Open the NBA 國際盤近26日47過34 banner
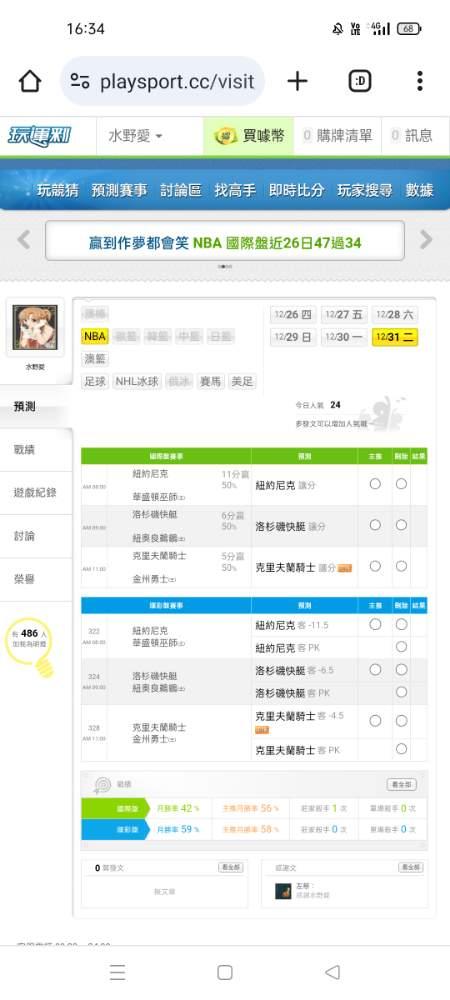The height and width of the screenshot is (1000, 450). pyautogui.click(x=224, y=240)
